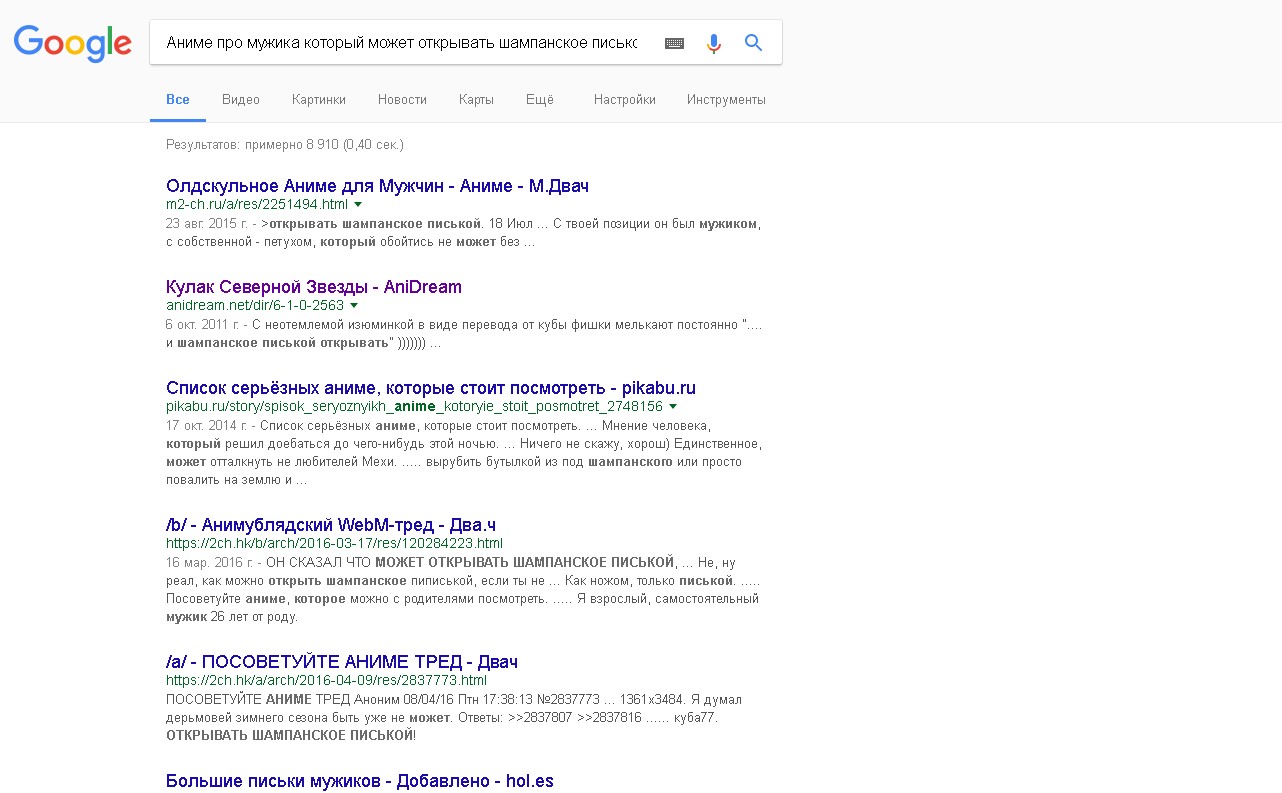
Task: Click the 2ch.hk/b/arch/2016-03-17 URL text
Action: click(334, 543)
